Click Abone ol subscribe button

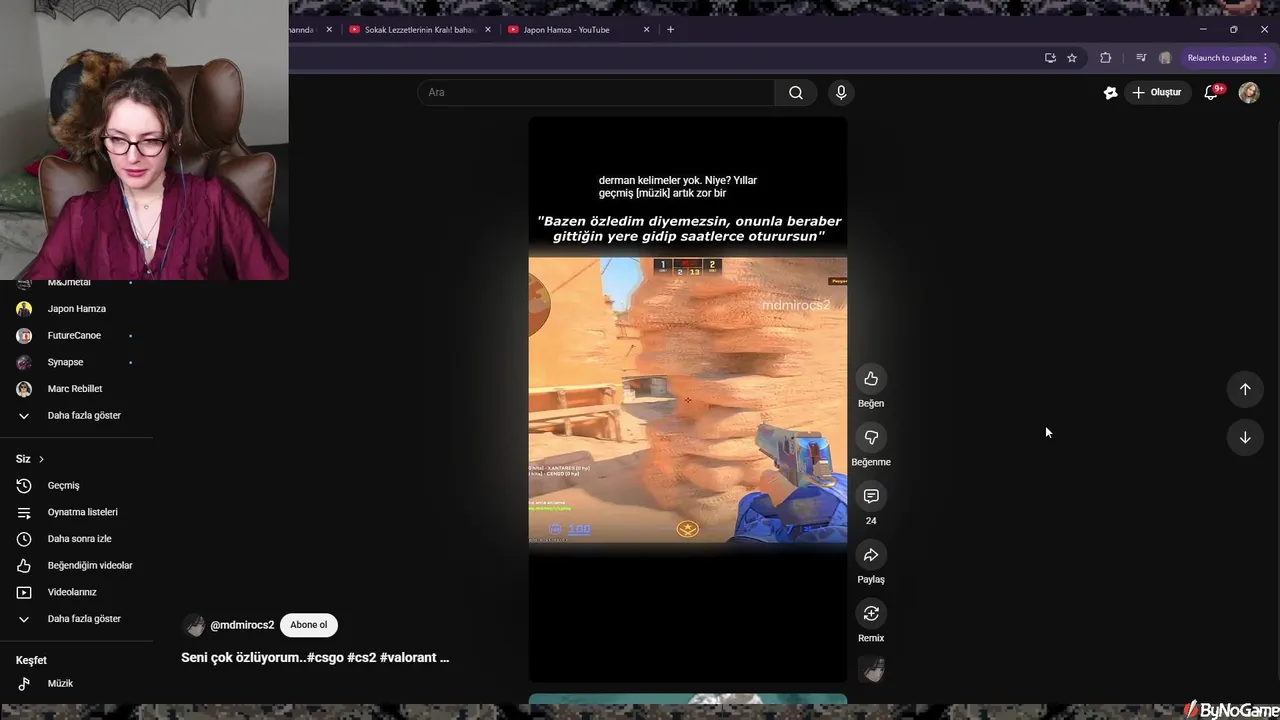click(308, 625)
